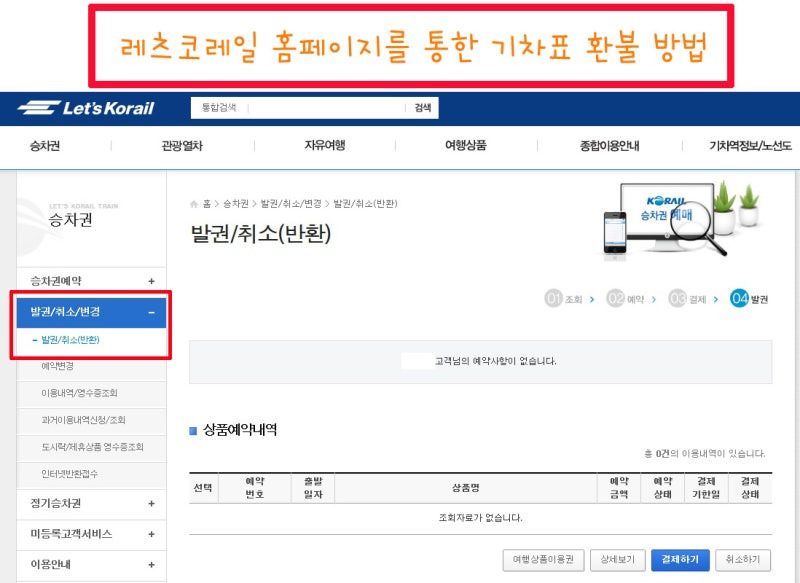Click the 조회자료가 없습니다 table message
This screenshot has width=800, height=583.
point(480,518)
